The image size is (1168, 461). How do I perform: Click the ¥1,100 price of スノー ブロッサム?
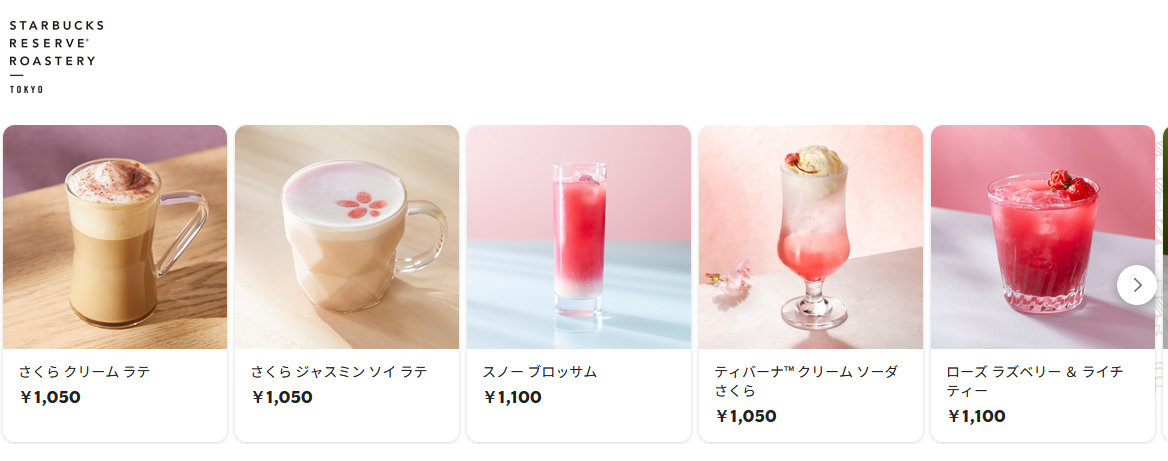point(512,397)
